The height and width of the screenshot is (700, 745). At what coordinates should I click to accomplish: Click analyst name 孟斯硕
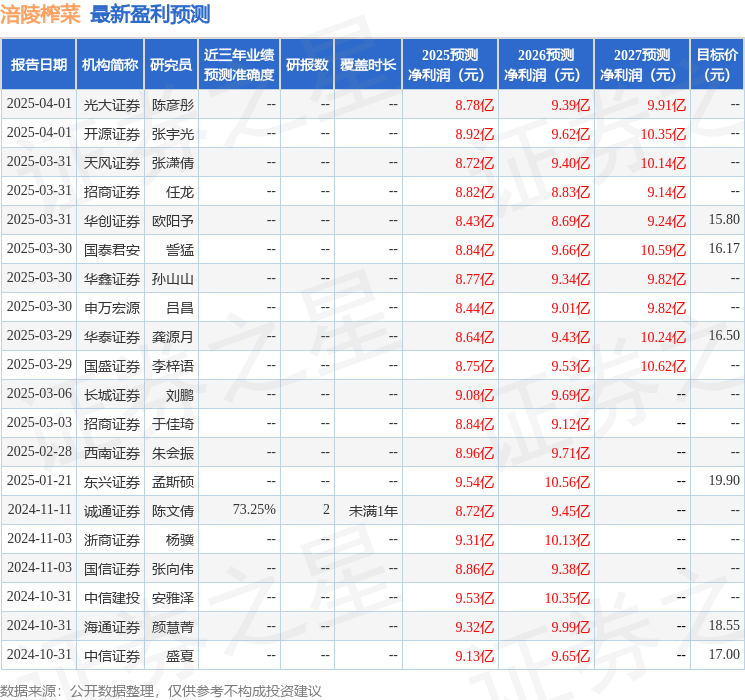point(172,482)
